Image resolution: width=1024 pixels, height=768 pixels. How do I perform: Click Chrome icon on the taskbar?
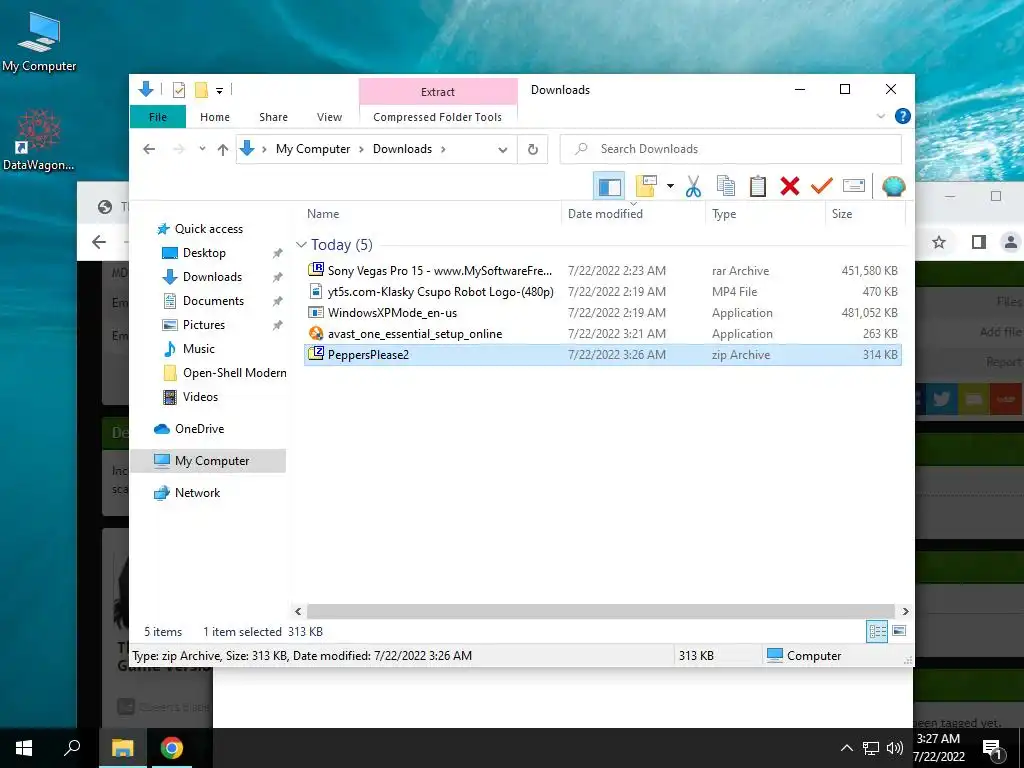pos(171,748)
